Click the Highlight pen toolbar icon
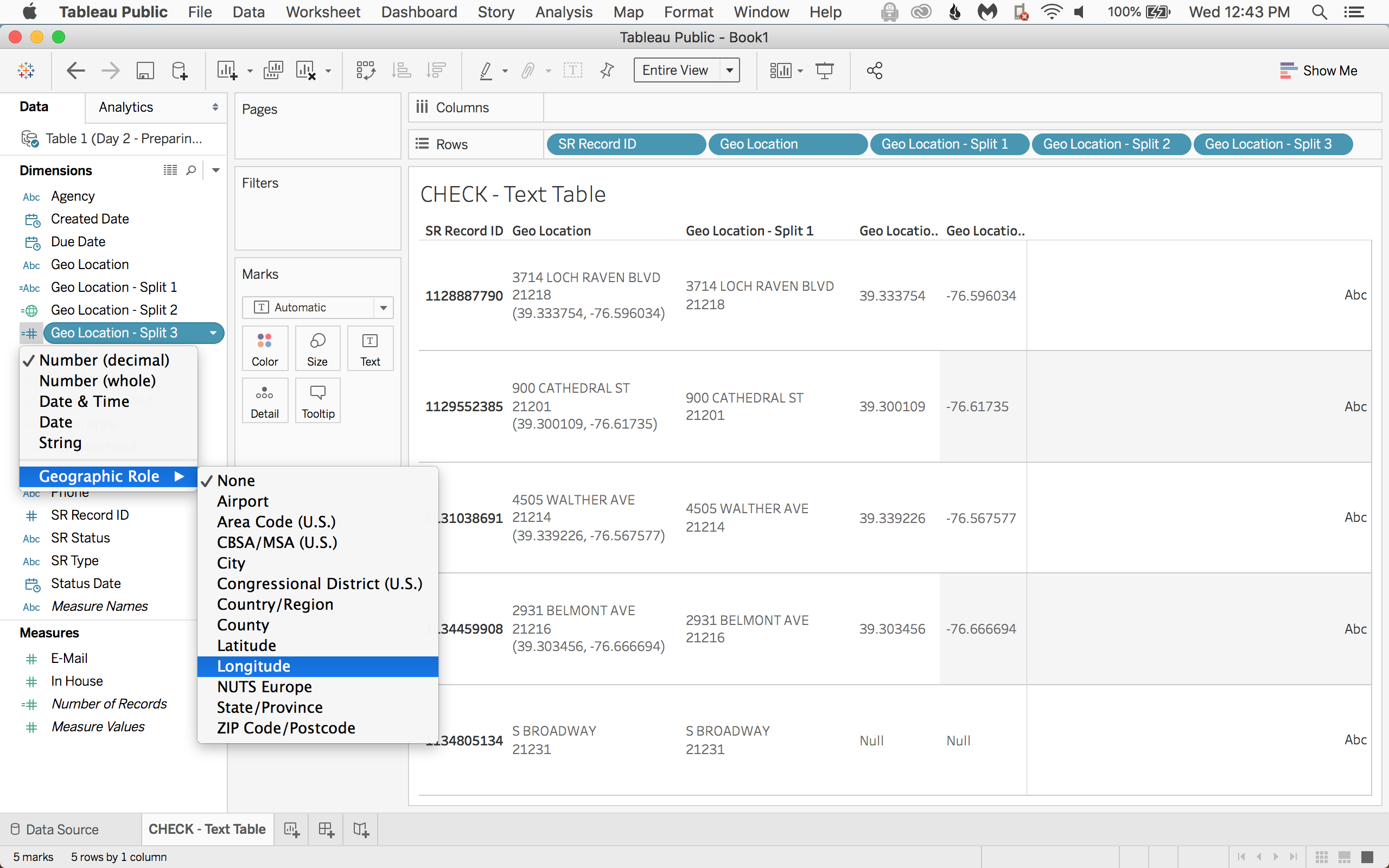This screenshot has width=1389, height=868. click(486, 71)
